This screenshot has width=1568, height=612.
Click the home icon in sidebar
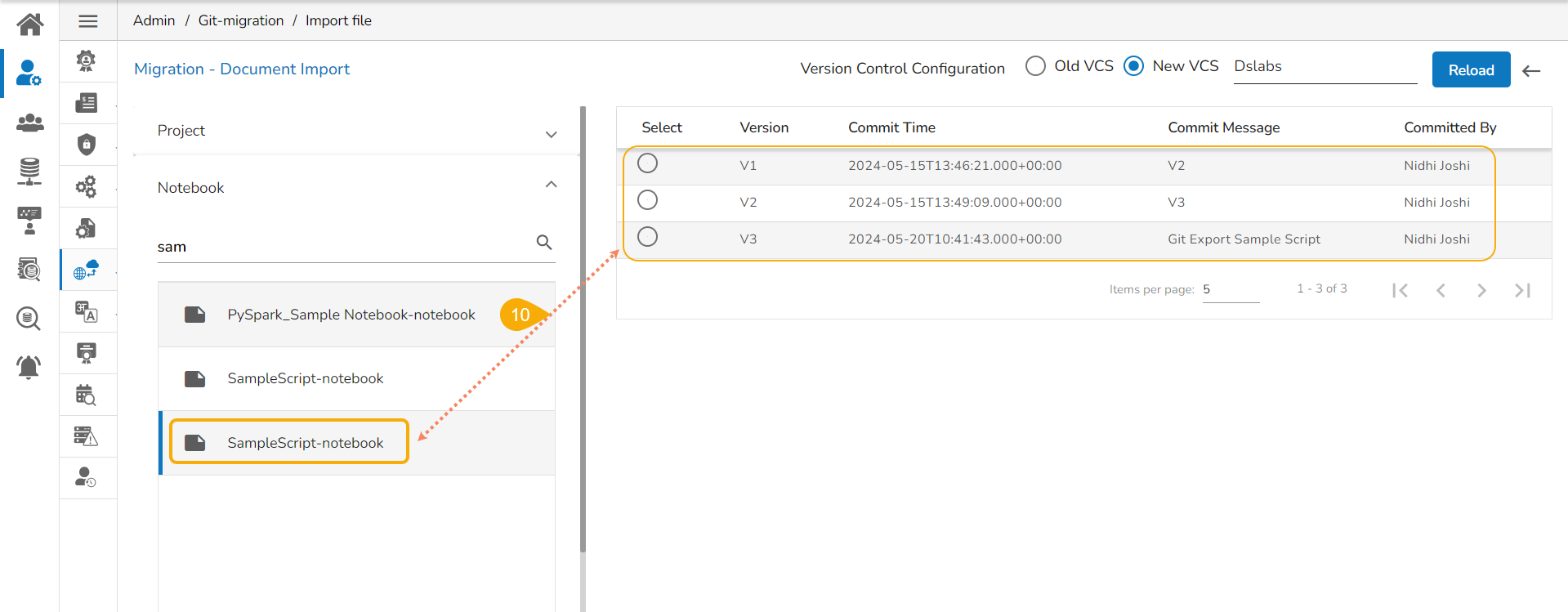tap(30, 24)
